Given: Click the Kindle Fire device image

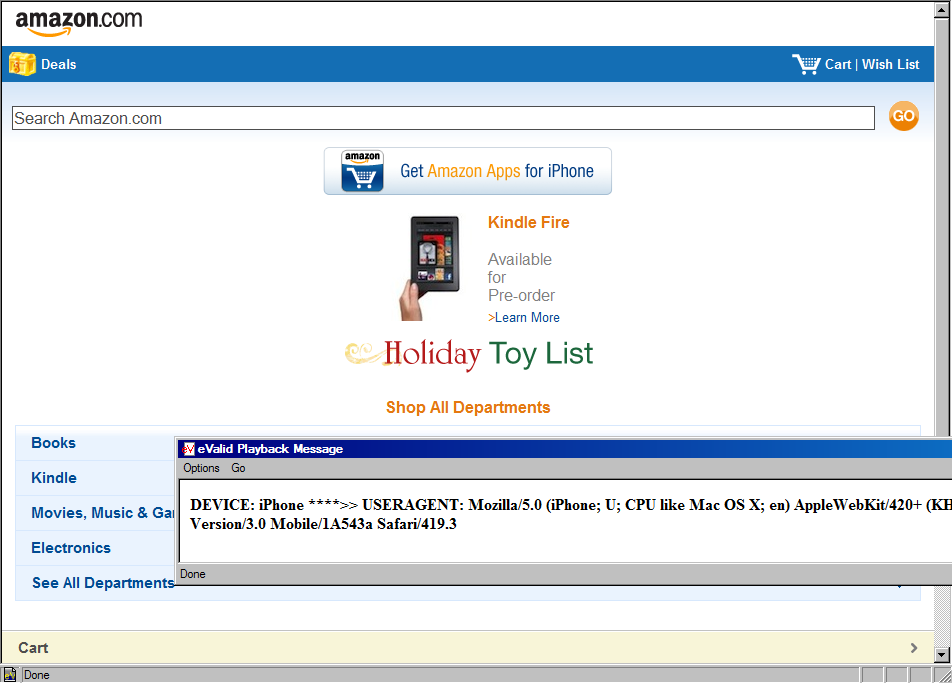Looking at the screenshot, I should pos(429,268).
